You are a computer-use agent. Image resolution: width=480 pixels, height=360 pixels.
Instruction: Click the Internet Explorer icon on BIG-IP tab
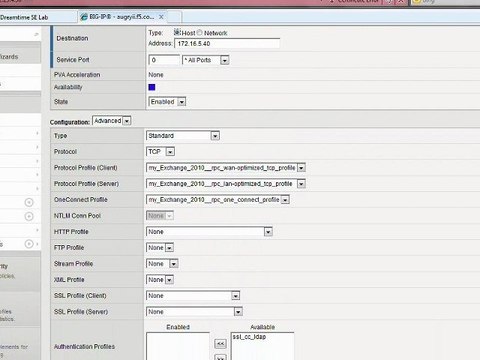pos(84,17)
